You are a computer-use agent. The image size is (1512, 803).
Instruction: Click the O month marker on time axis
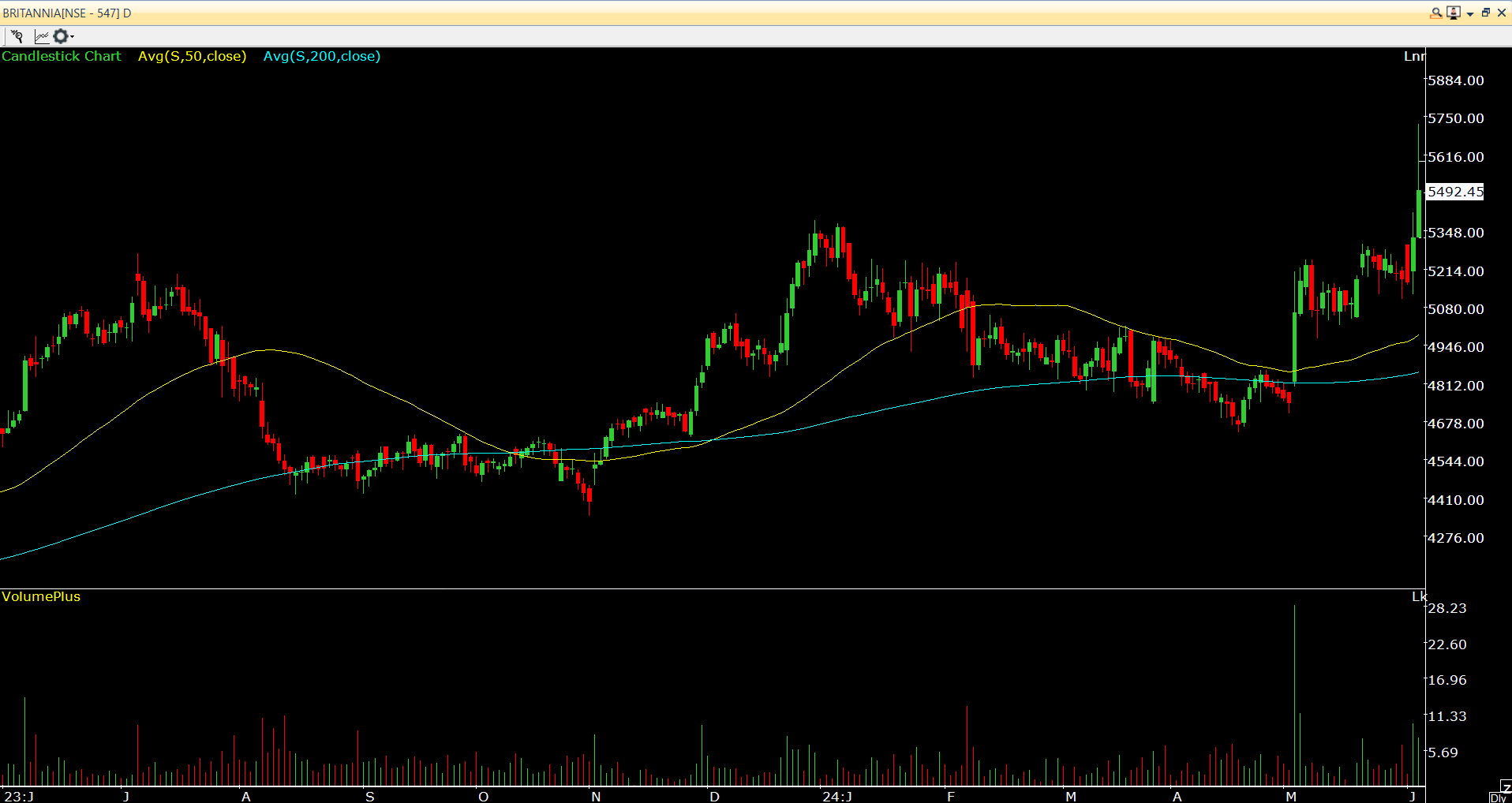click(484, 797)
